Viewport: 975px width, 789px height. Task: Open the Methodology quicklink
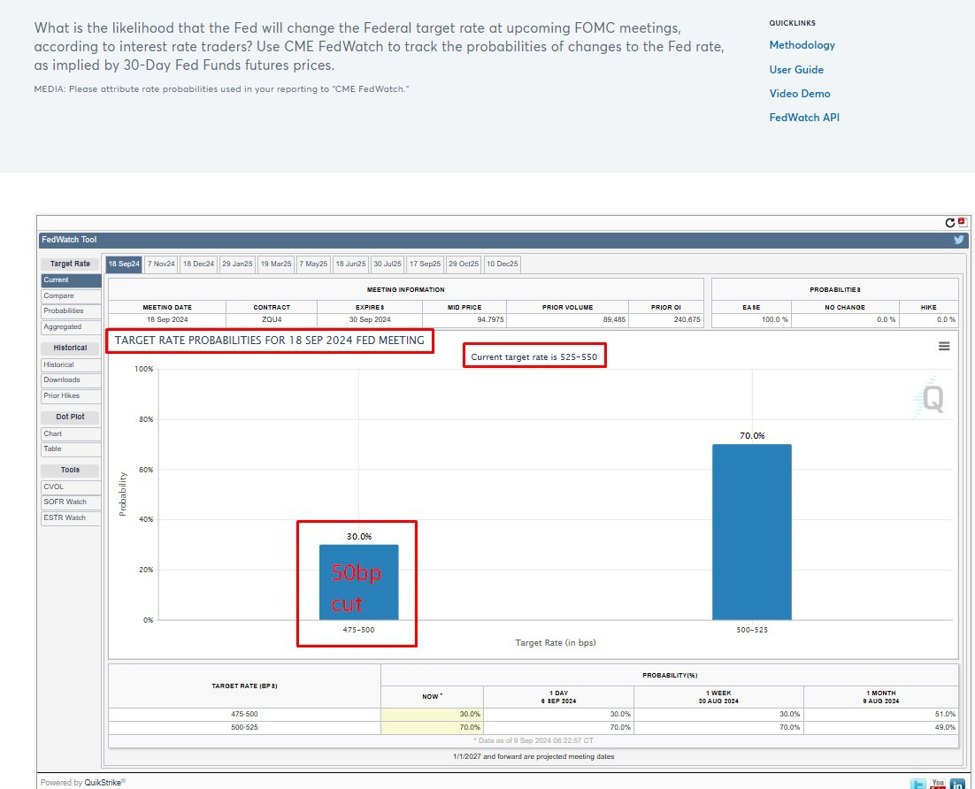click(802, 45)
